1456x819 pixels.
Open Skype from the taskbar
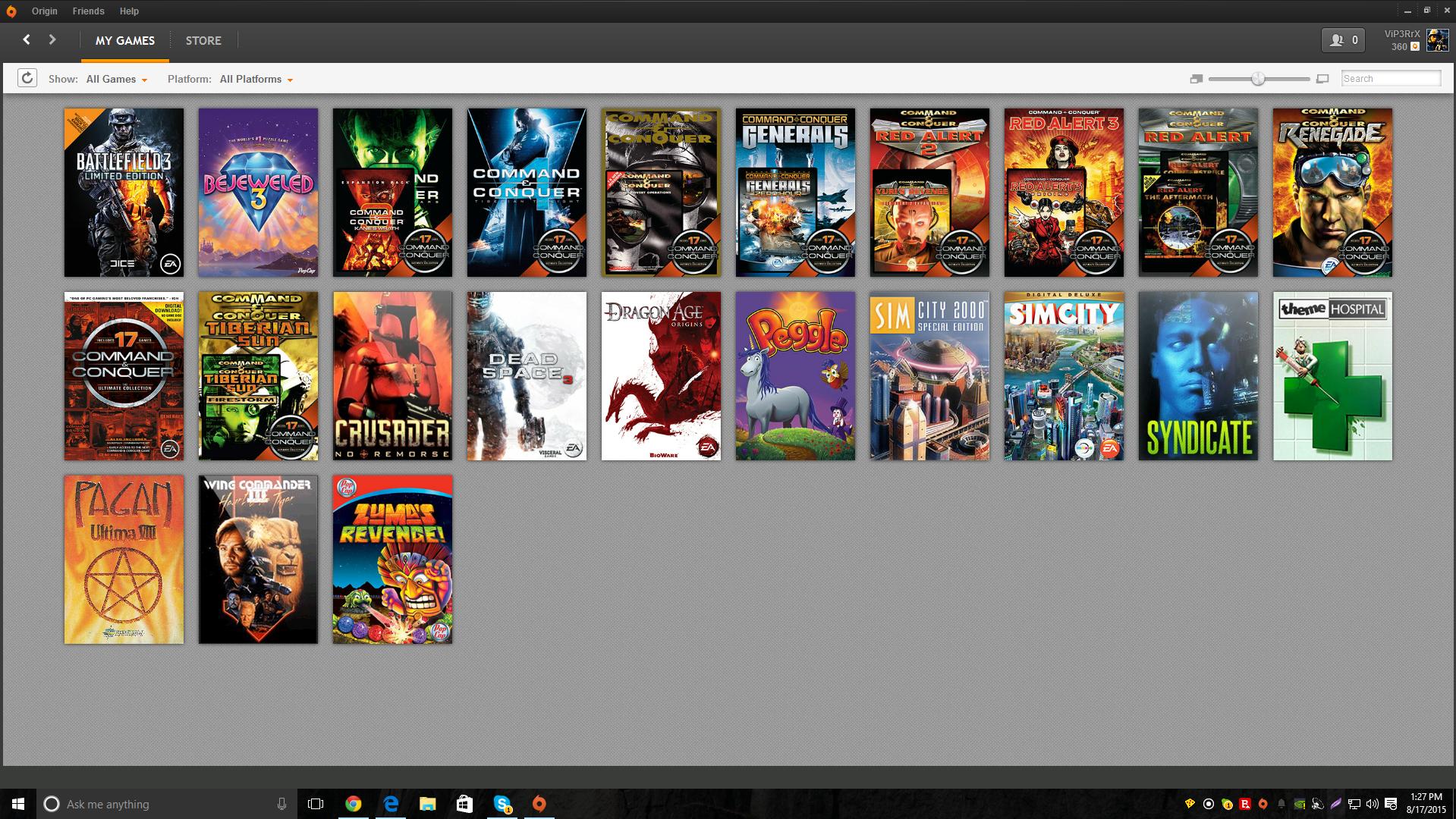click(502, 804)
